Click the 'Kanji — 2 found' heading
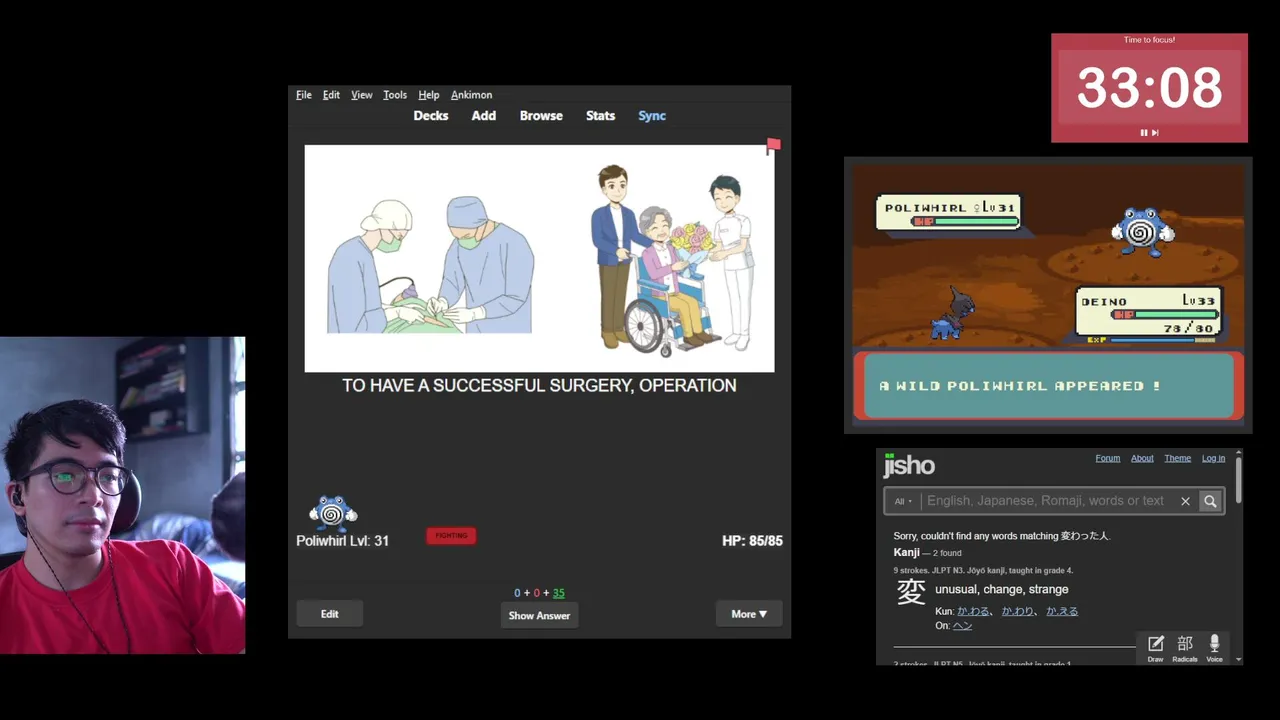Viewport: 1280px width, 720px height. pyautogui.click(x=927, y=552)
